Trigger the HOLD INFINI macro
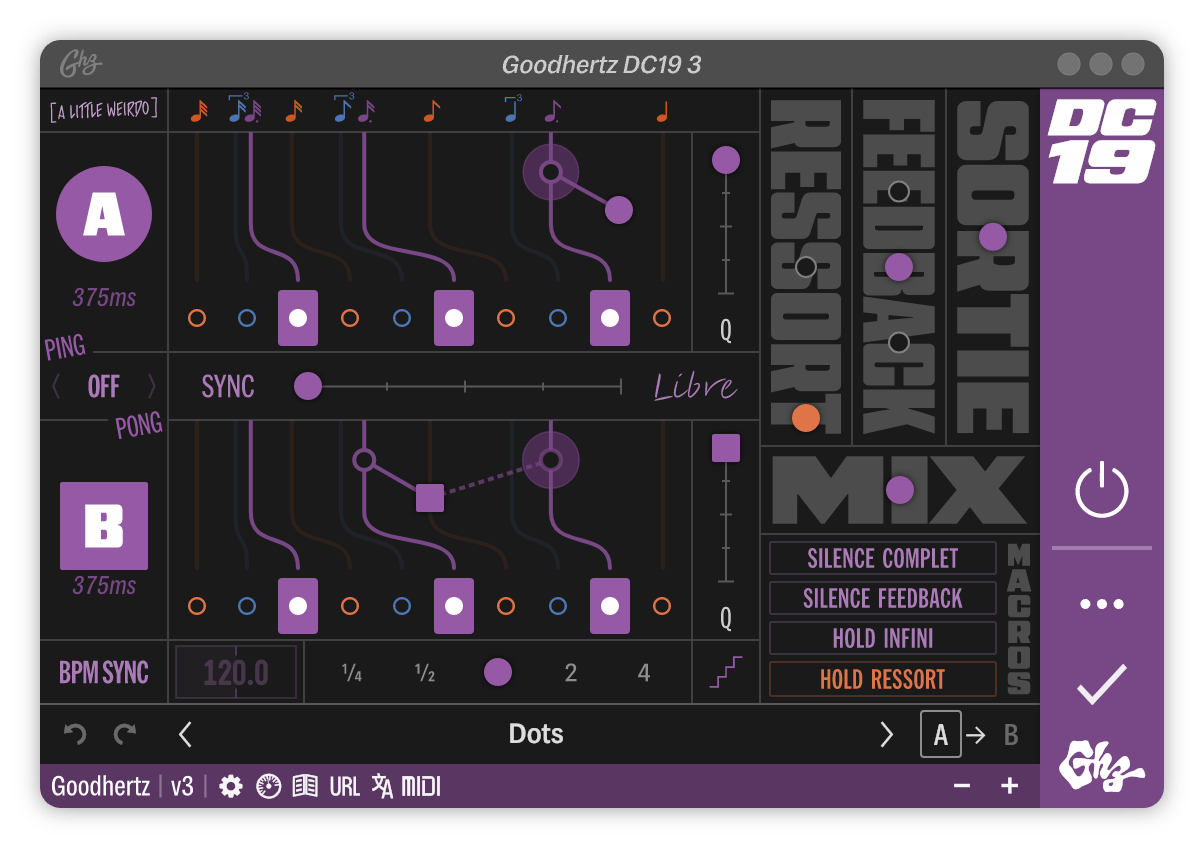1204x848 pixels. click(x=881, y=638)
